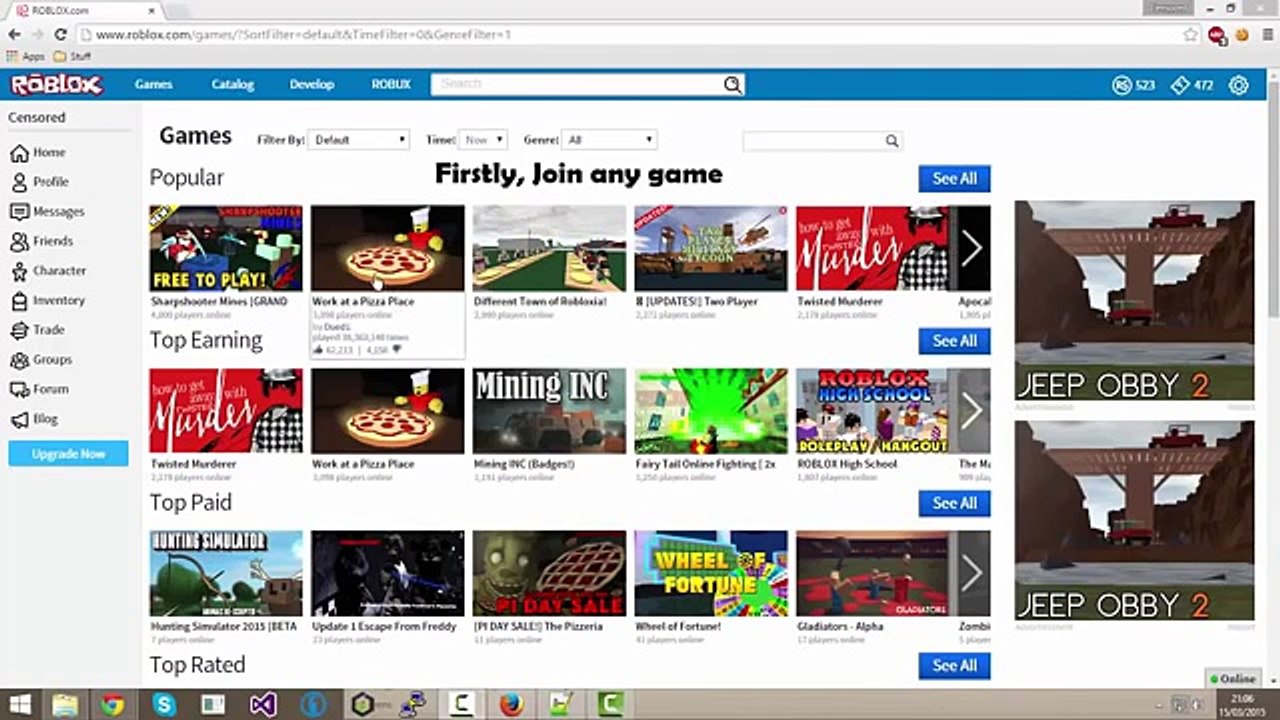Expand the Filter By dropdown

pos(359,140)
